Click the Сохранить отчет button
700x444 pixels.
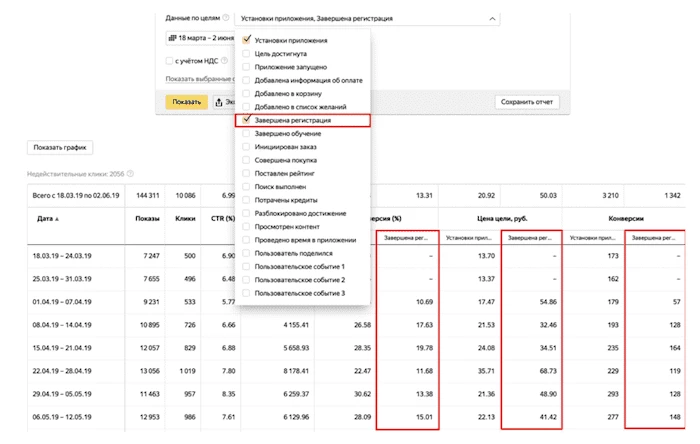click(527, 102)
